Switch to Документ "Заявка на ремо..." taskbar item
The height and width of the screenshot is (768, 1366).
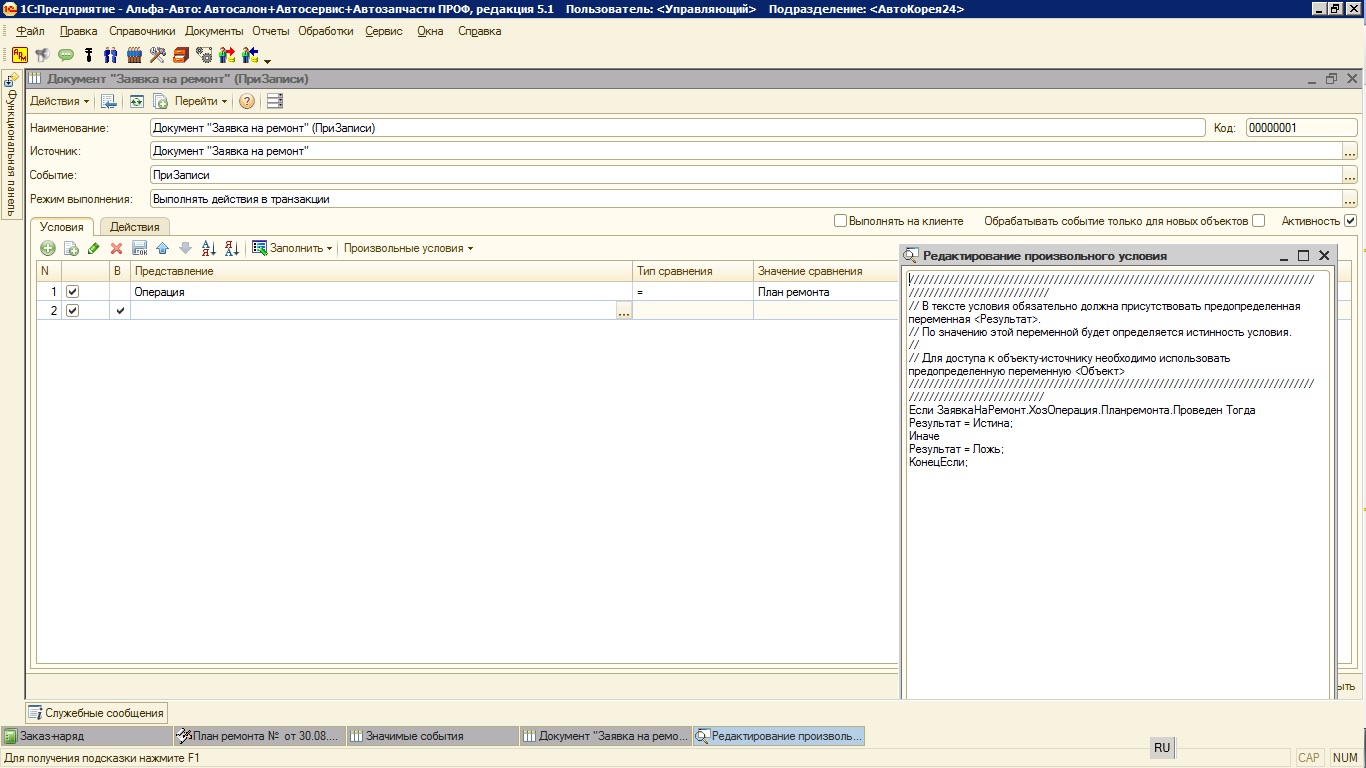(x=606, y=736)
